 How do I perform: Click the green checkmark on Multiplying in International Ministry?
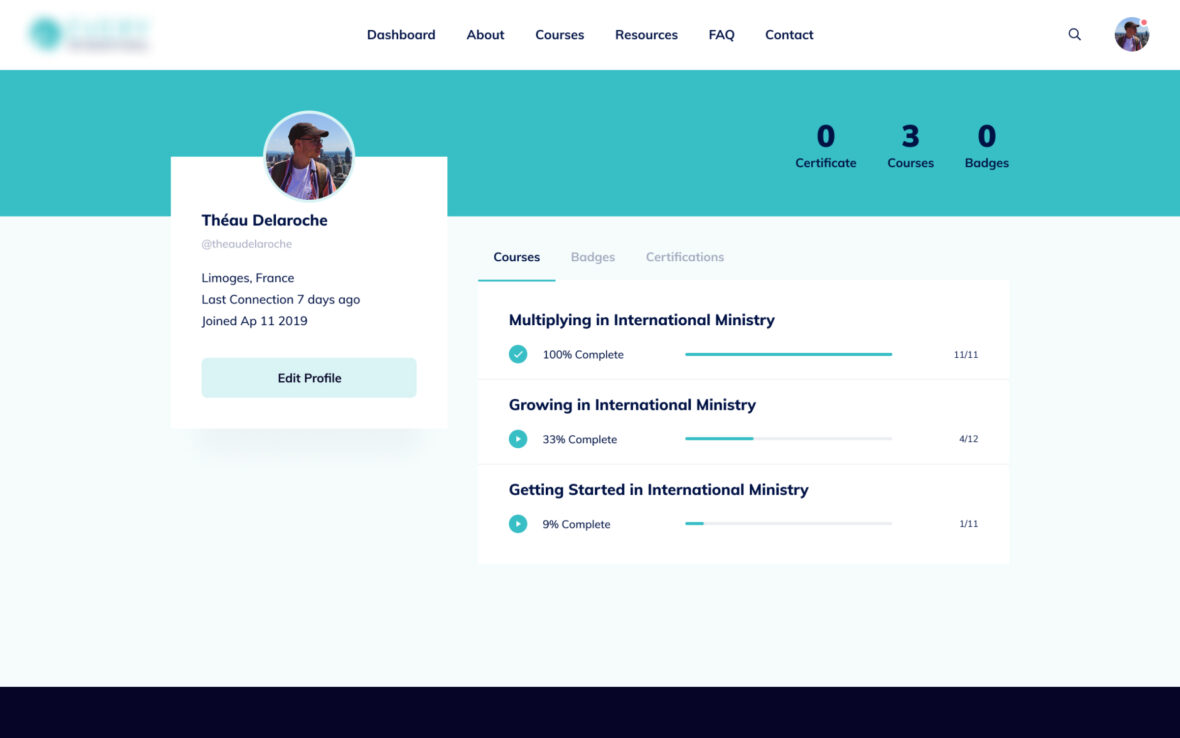pos(518,353)
